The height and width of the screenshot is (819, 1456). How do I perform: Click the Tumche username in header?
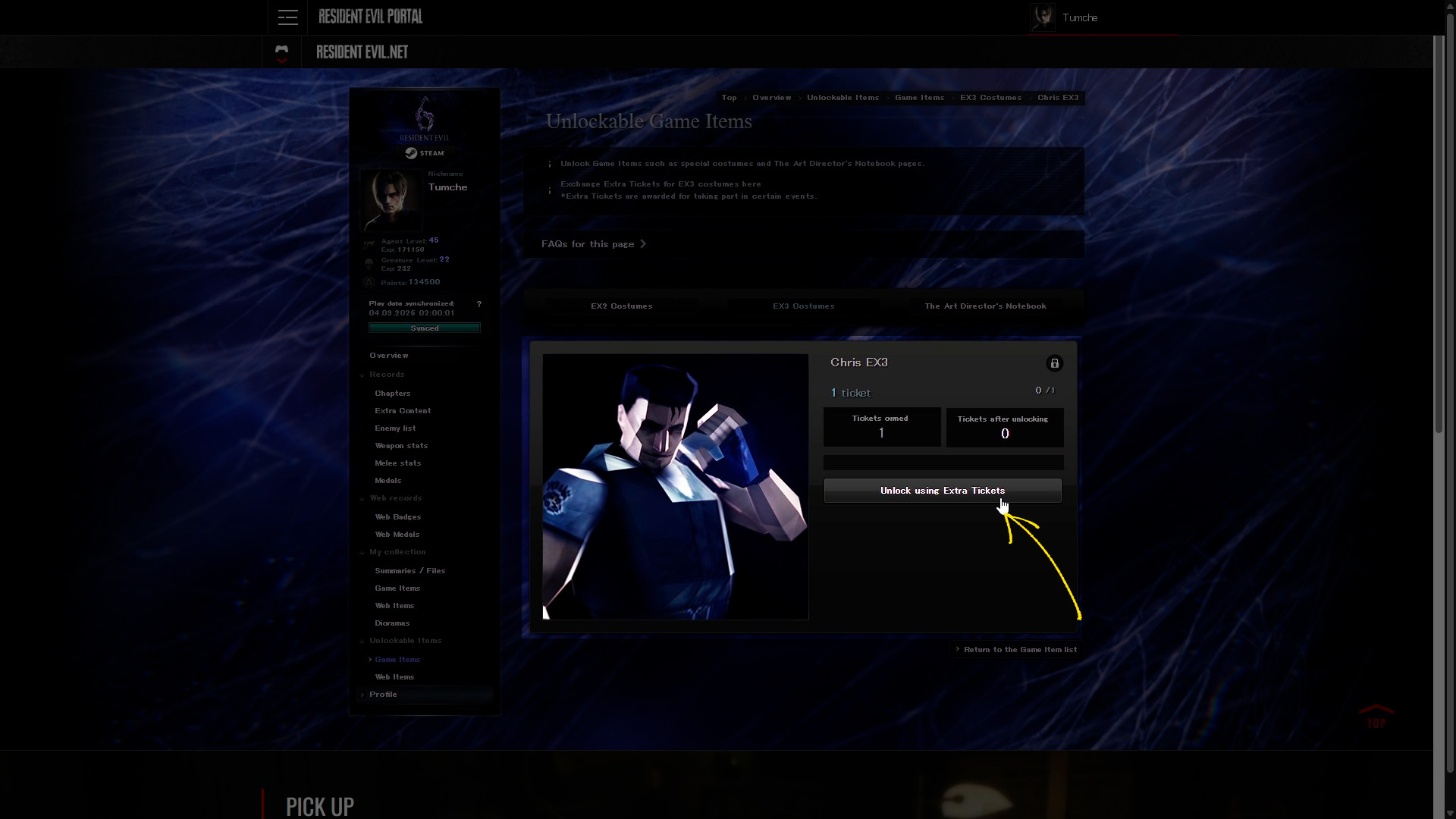click(x=1080, y=17)
